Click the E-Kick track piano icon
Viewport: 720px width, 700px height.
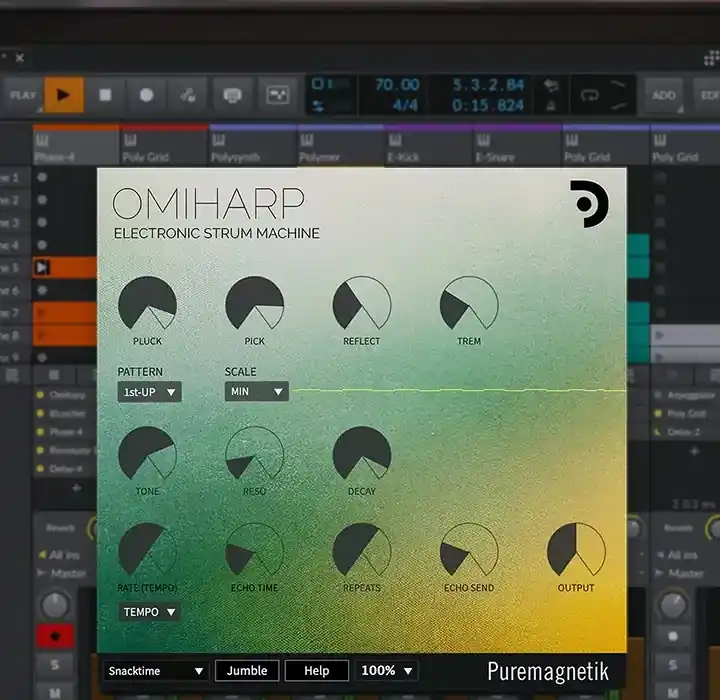click(x=395, y=139)
